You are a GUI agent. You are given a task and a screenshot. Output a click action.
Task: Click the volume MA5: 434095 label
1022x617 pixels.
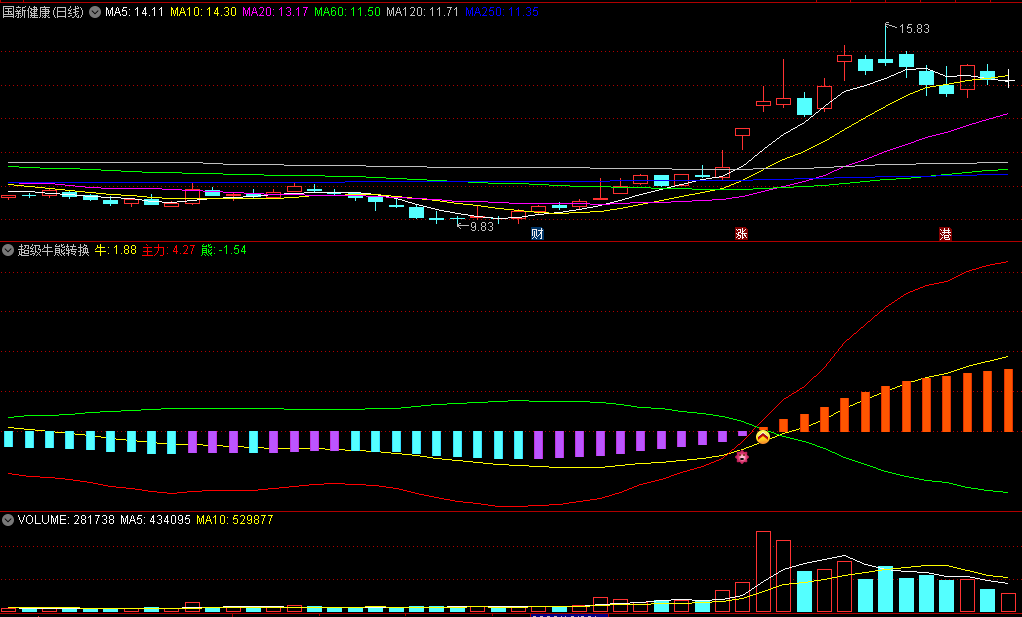point(155,520)
